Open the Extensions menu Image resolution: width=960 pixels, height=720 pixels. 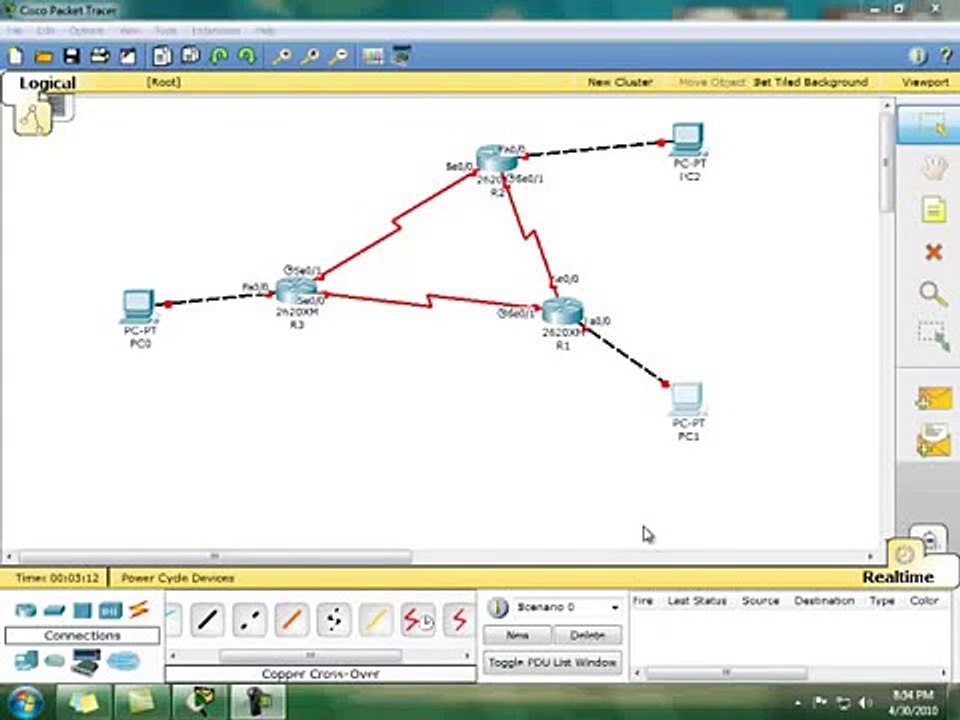216,31
